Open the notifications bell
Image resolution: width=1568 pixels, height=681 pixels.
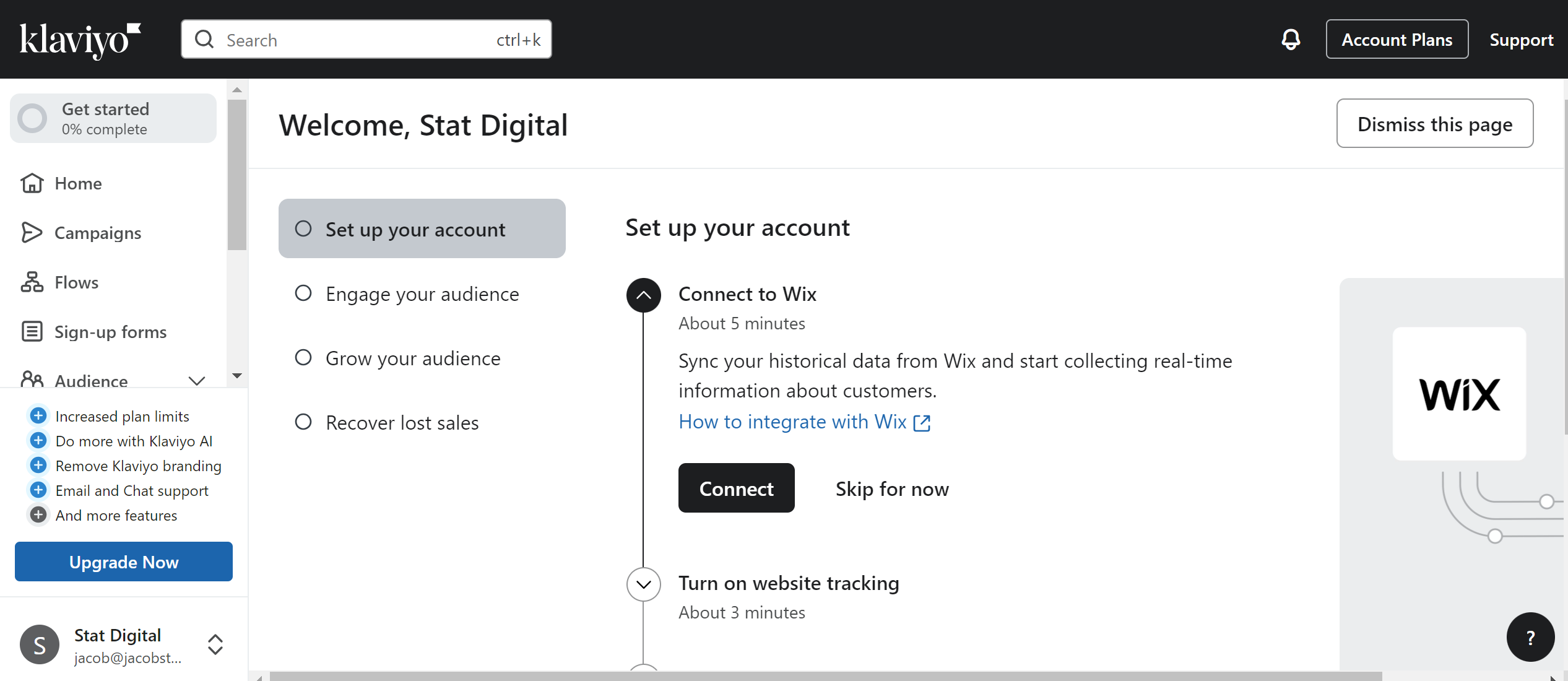pyautogui.click(x=1291, y=40)
